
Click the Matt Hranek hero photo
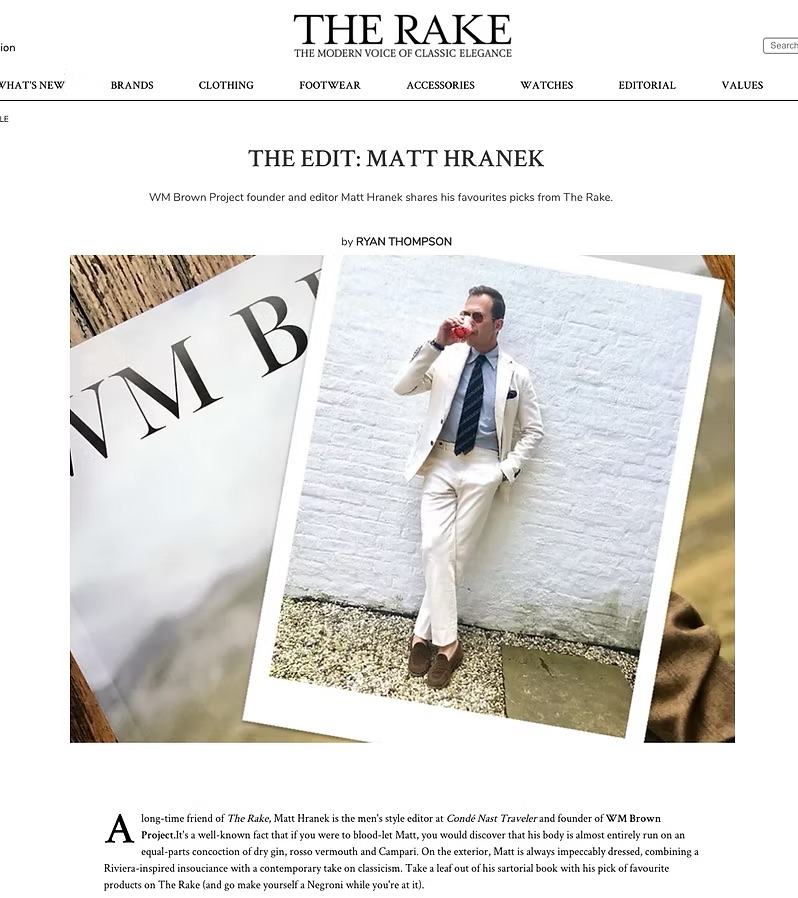[x=484, y=497]
